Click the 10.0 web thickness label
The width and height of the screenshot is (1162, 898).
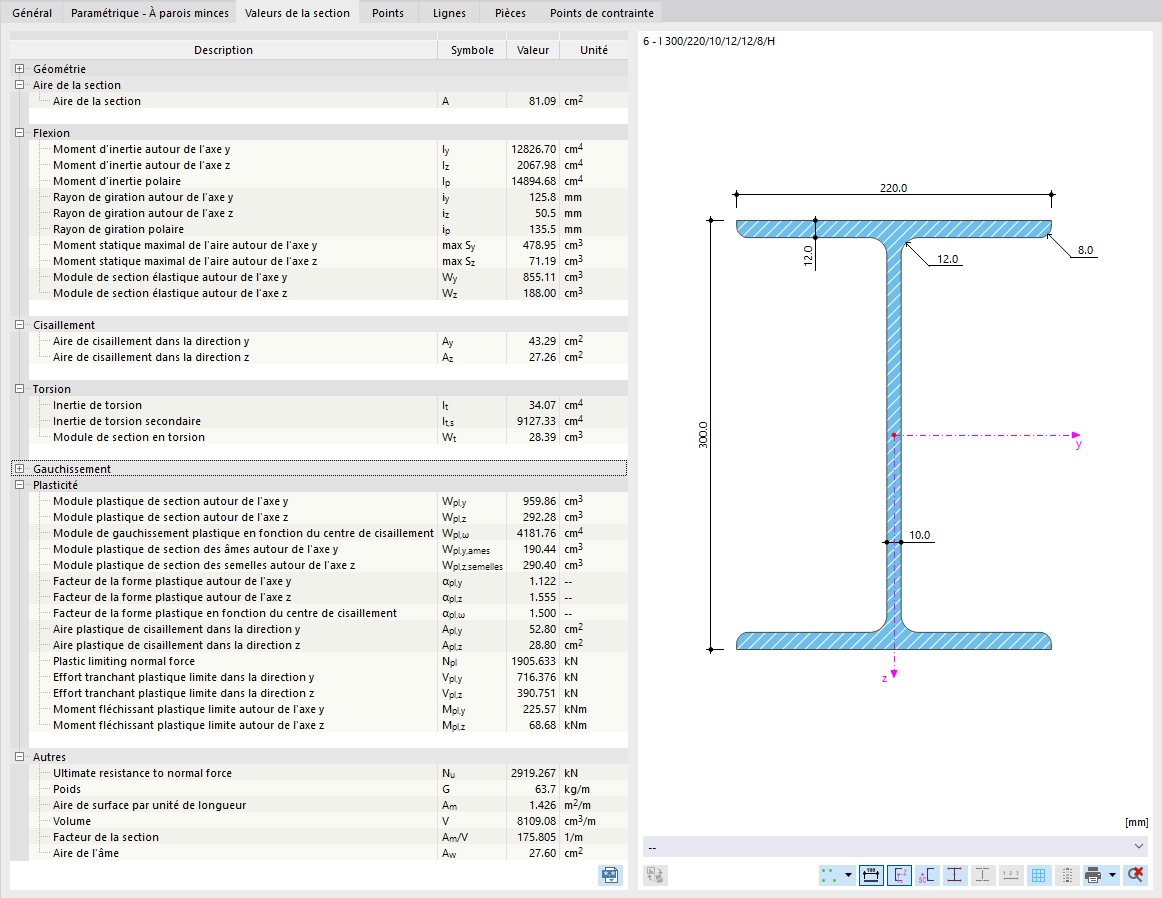[919, 535]
